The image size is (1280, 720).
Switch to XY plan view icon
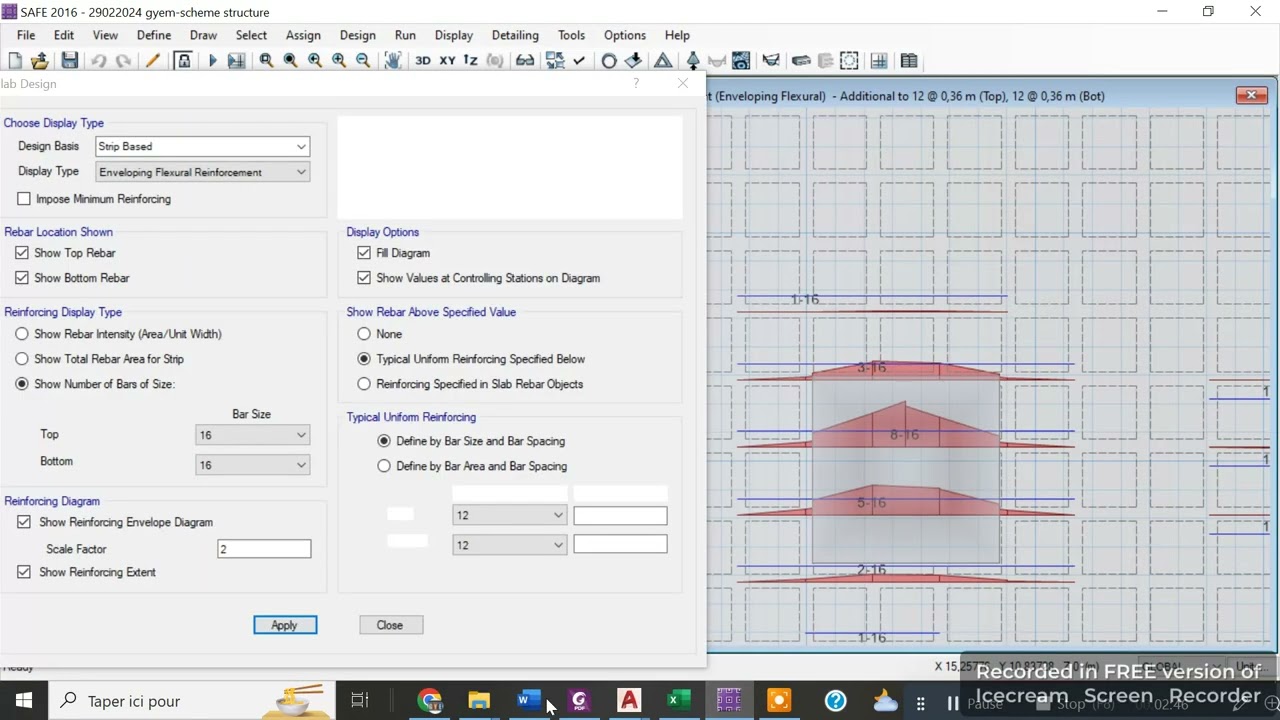click(447, 61)
